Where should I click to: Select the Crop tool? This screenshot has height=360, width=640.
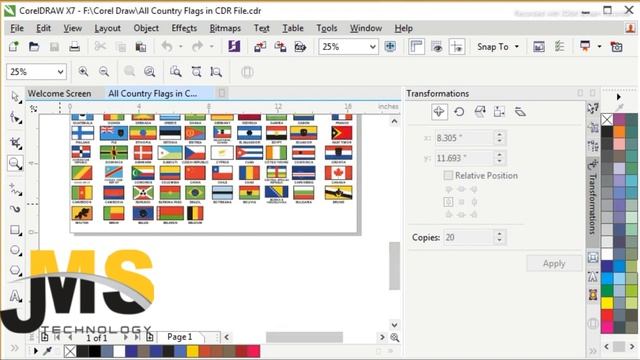tap(16, 143)
